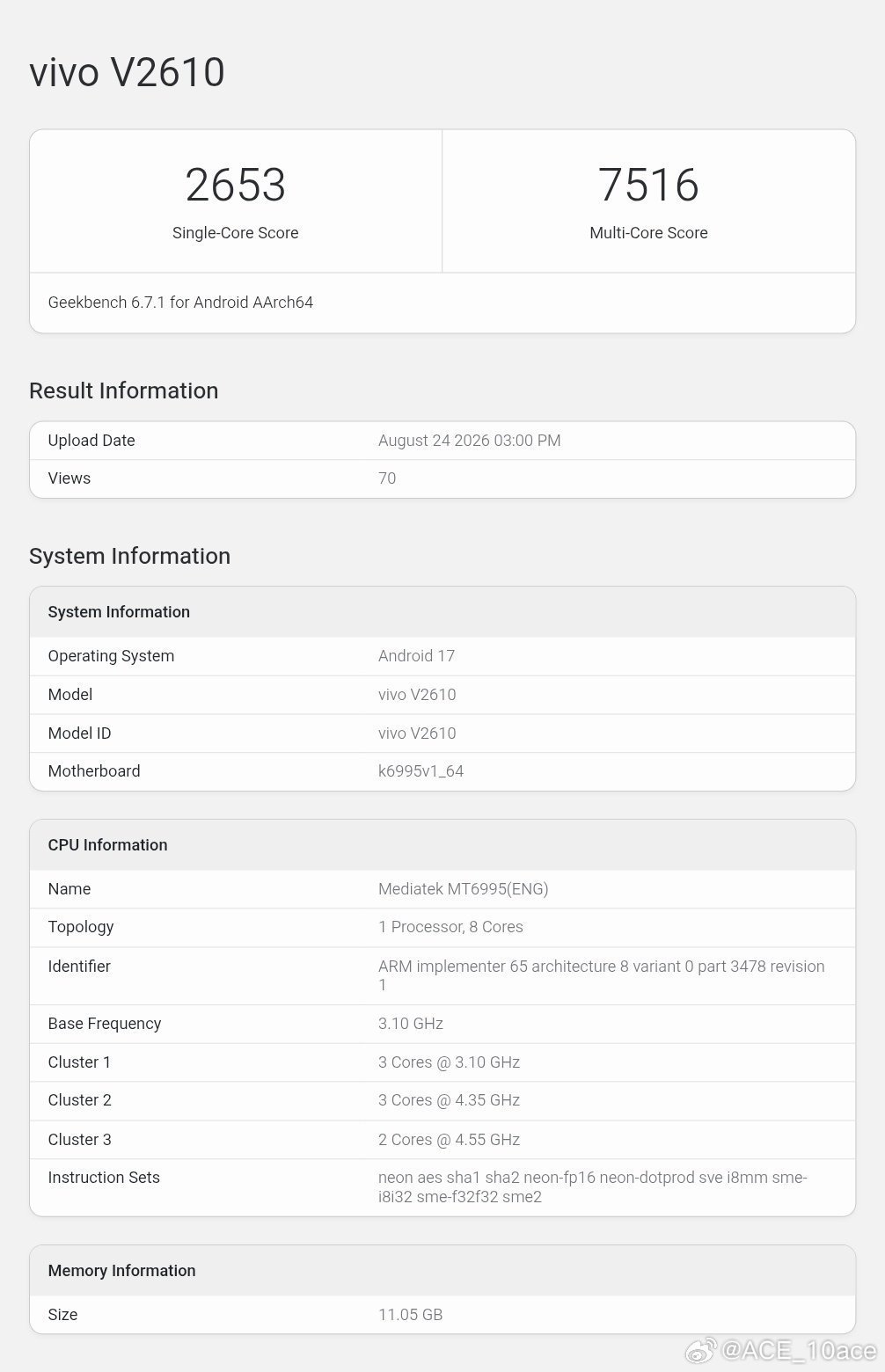
Task: Click the Cluster 3 label
Action: pos(79,1140)
